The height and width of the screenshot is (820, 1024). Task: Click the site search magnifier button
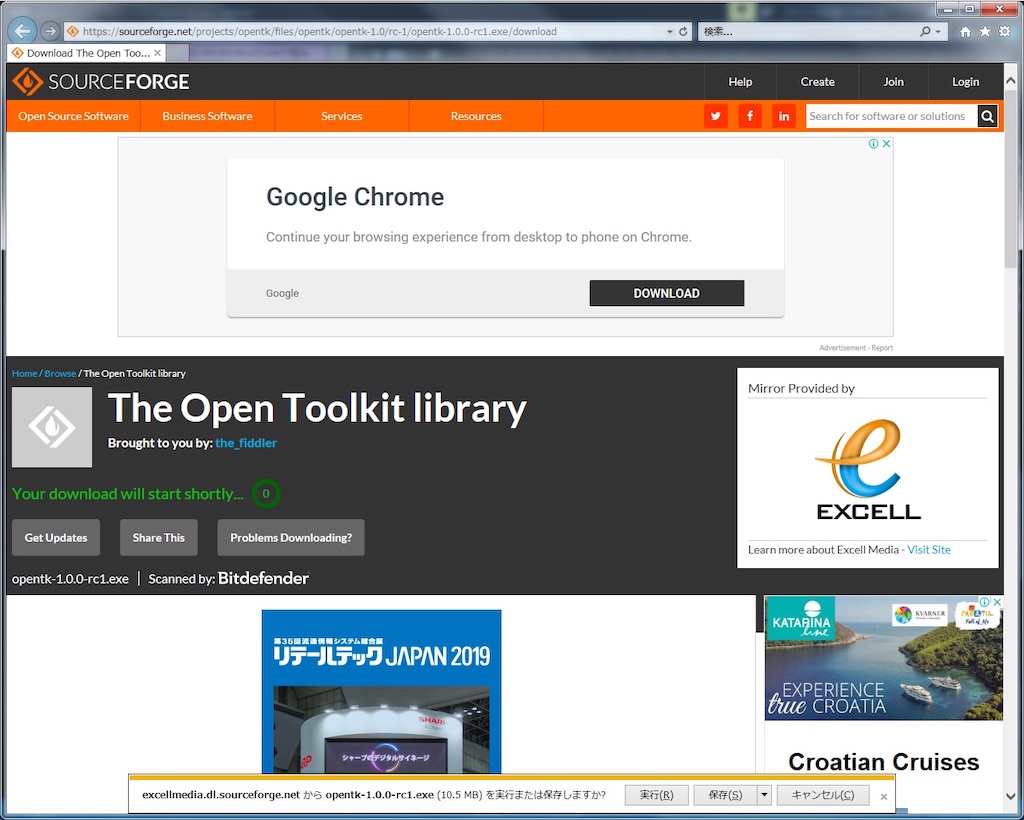[x=987, y=116]
